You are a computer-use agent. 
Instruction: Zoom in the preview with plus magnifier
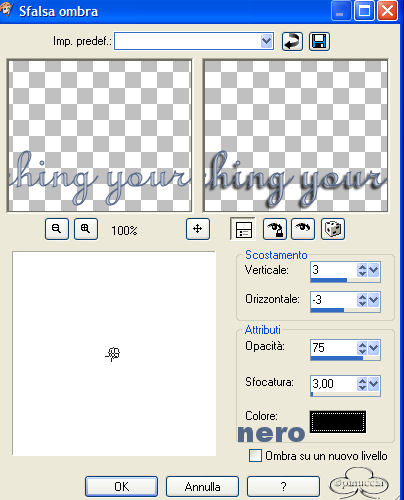pyautogui.click(x=86, y=229)
